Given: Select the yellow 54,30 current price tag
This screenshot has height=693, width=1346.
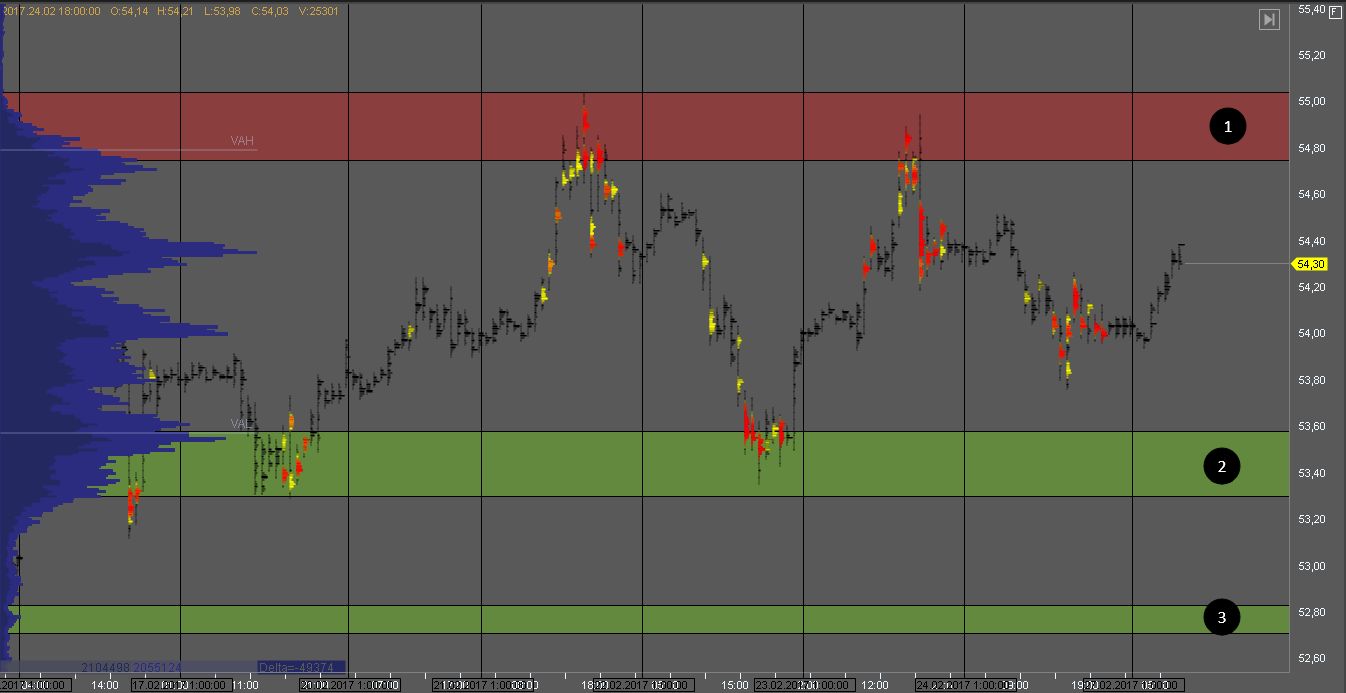Looking at the screenshot, I should coord(1309,264).
